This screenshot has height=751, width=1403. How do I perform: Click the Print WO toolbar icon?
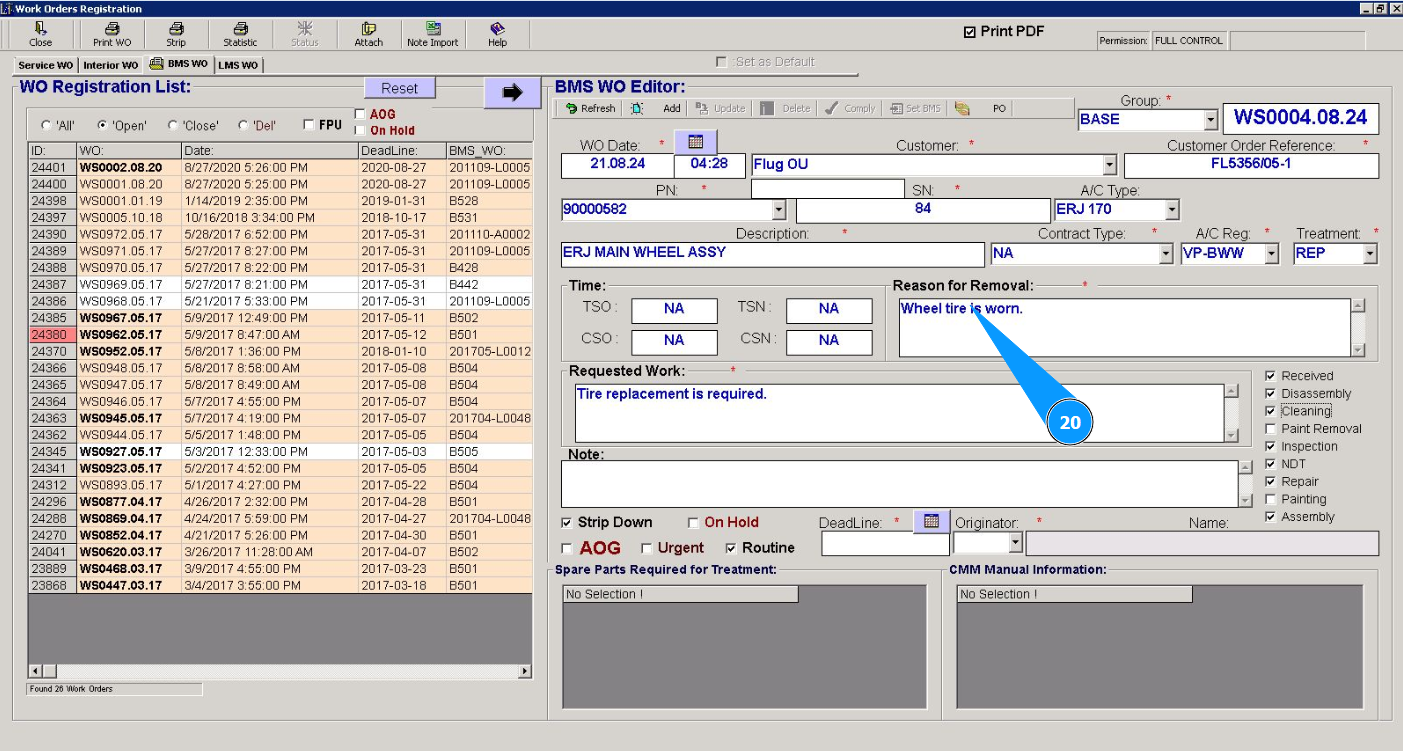[x=112, y=34]
